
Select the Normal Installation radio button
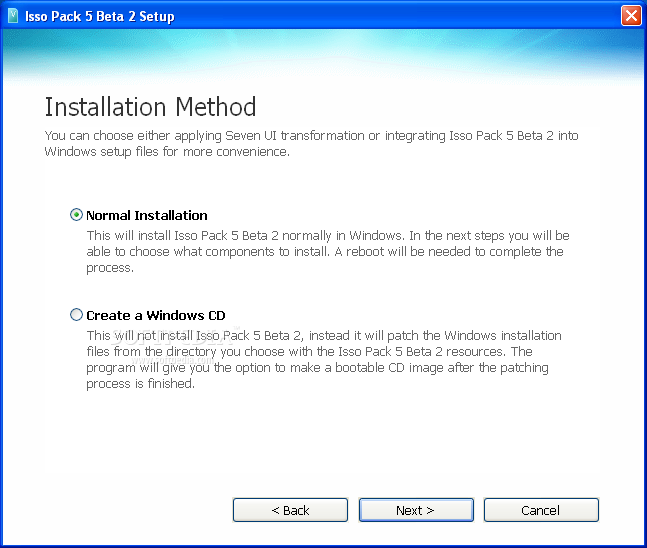[76, 215]
